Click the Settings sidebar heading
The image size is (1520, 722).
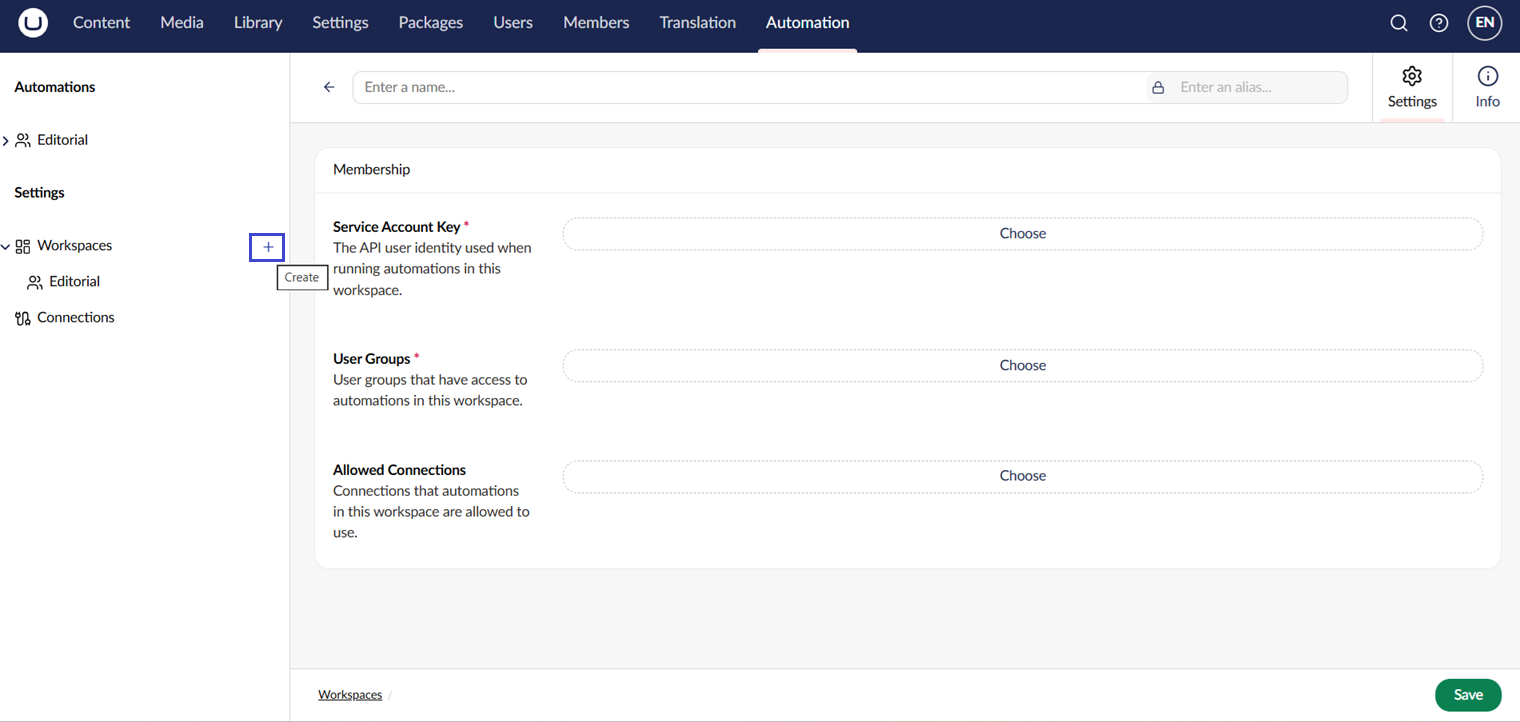tap(39, 193)
